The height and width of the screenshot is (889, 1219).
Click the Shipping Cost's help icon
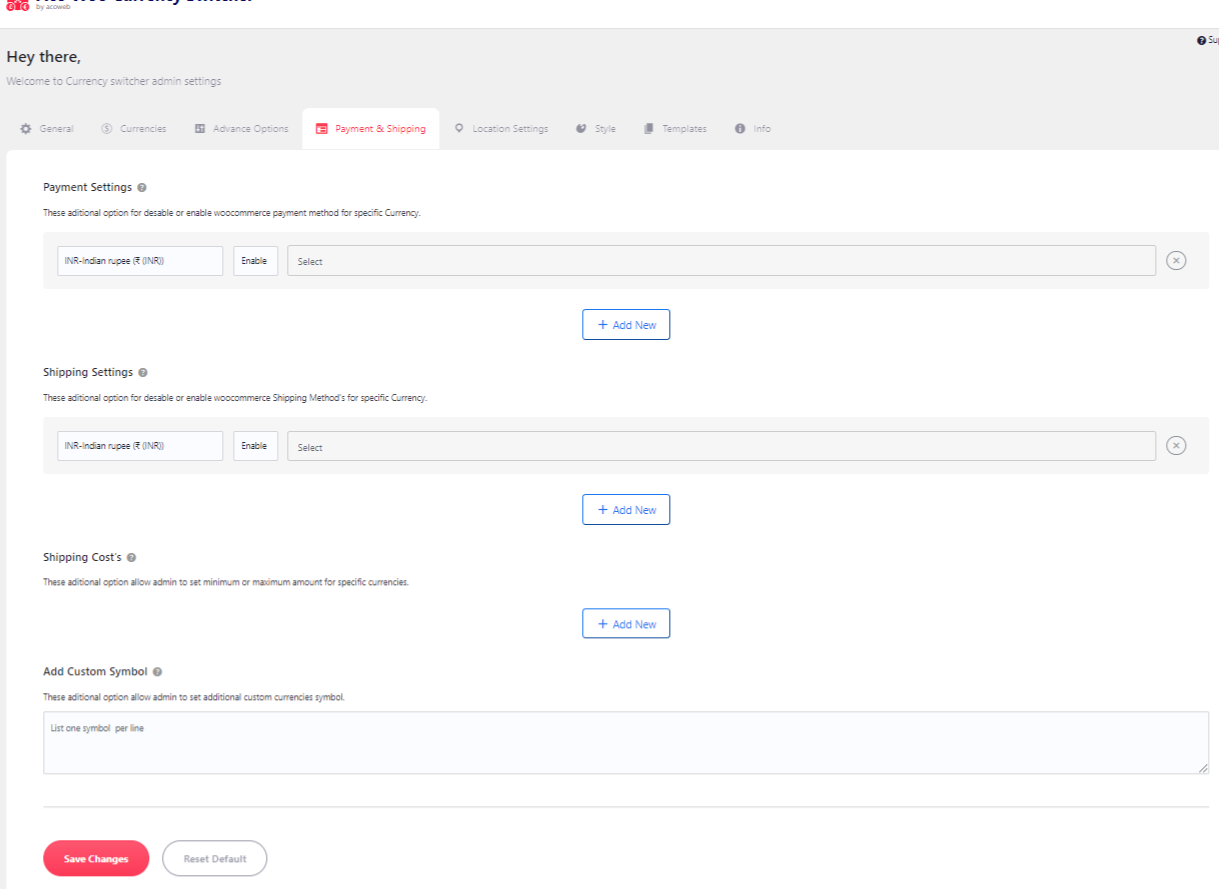pyautogui.click(x=131, y=558)
